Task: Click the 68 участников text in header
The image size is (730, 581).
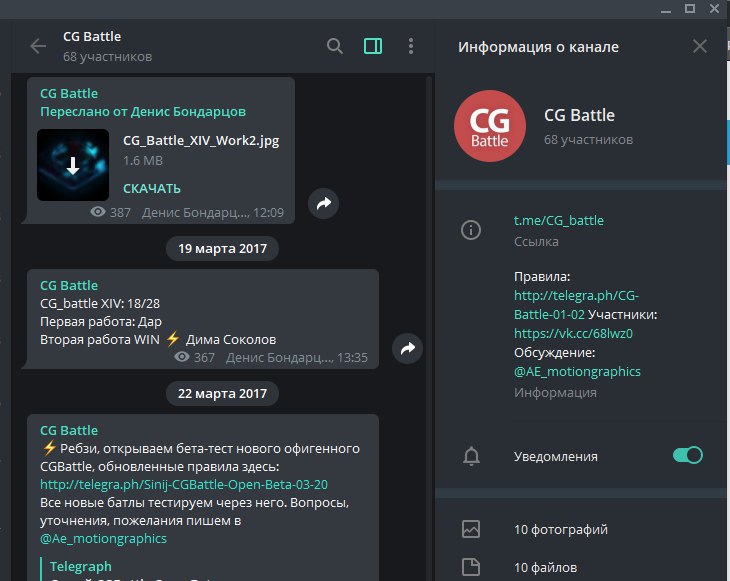Action: [108, 57]
